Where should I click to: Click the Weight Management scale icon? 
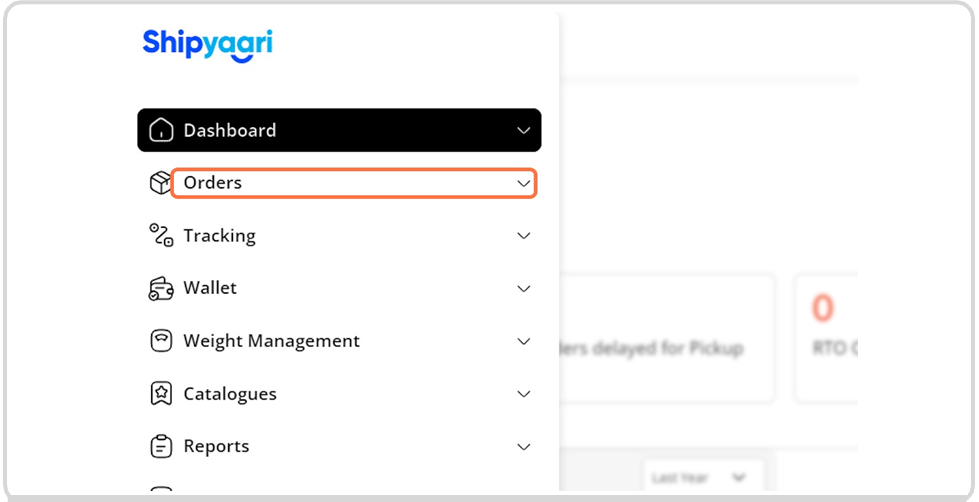(x=161, y=341)
